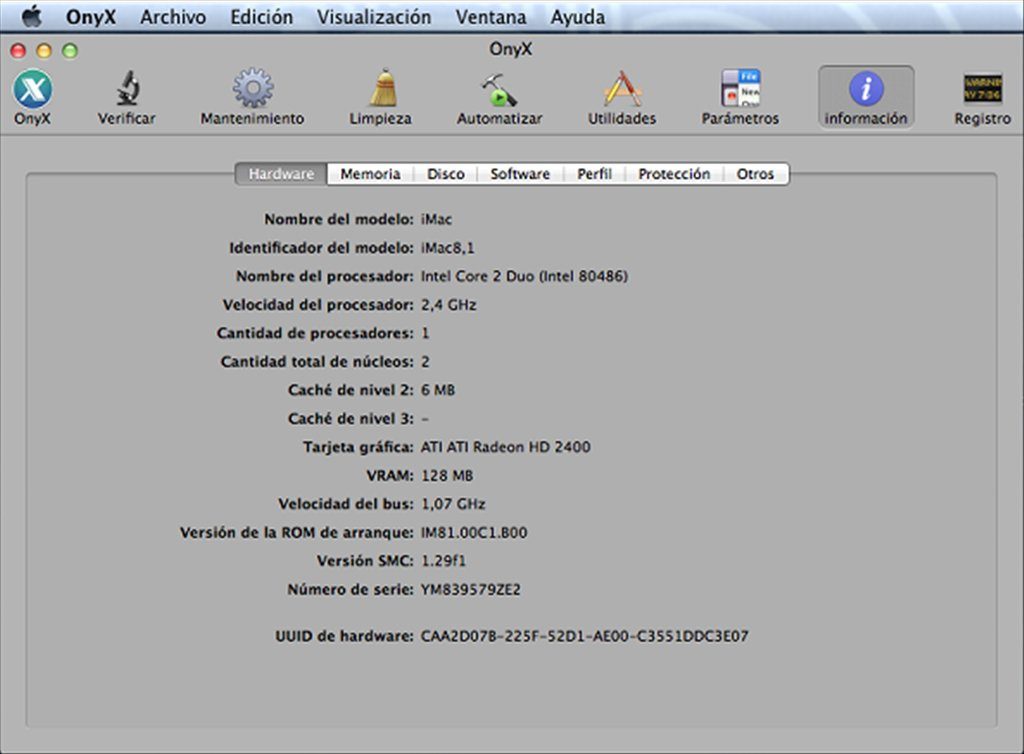Click the boot ROM version IM81.00C1.B00

click(x=474, y=533)
